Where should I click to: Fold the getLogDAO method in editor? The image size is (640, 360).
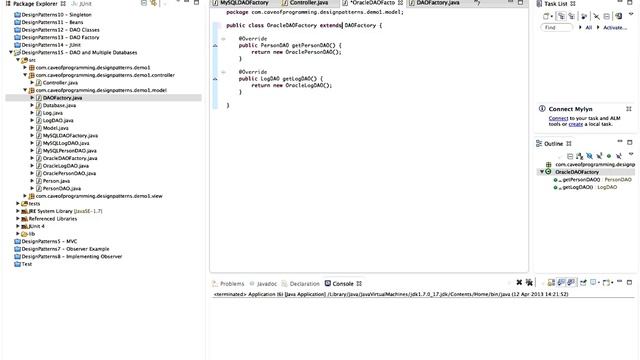pos(223,72)
